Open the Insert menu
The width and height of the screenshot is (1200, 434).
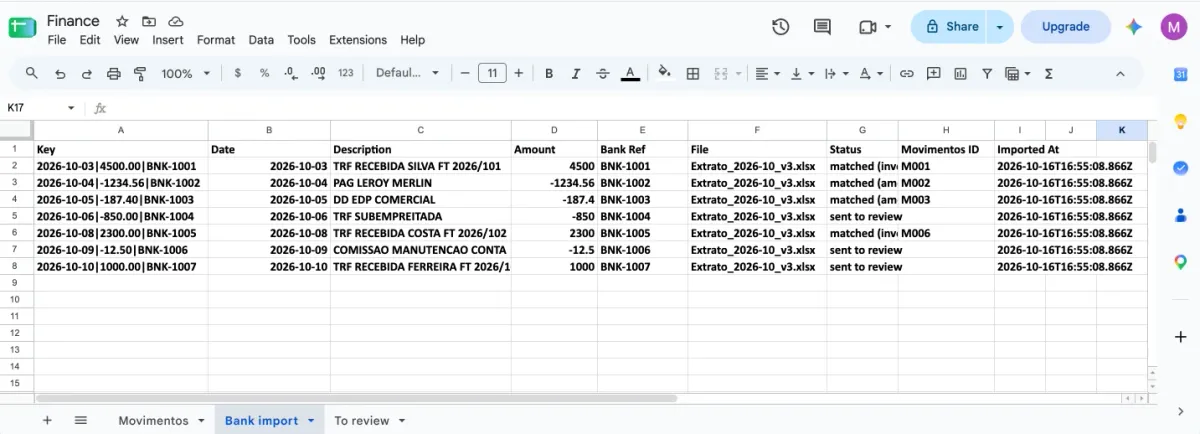click(168, 40)
